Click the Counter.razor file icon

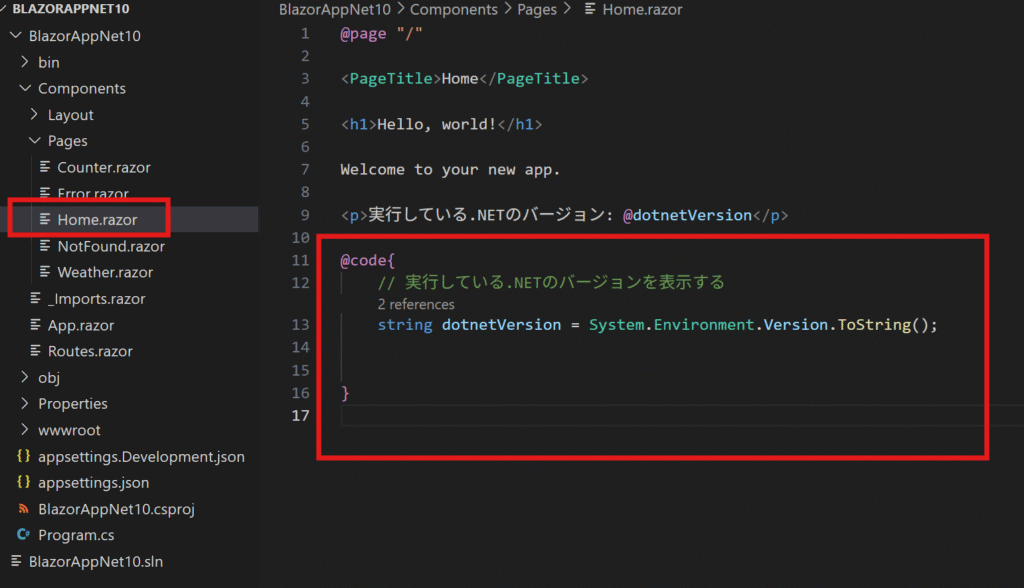pyautogui.click(x=45, y=167)
